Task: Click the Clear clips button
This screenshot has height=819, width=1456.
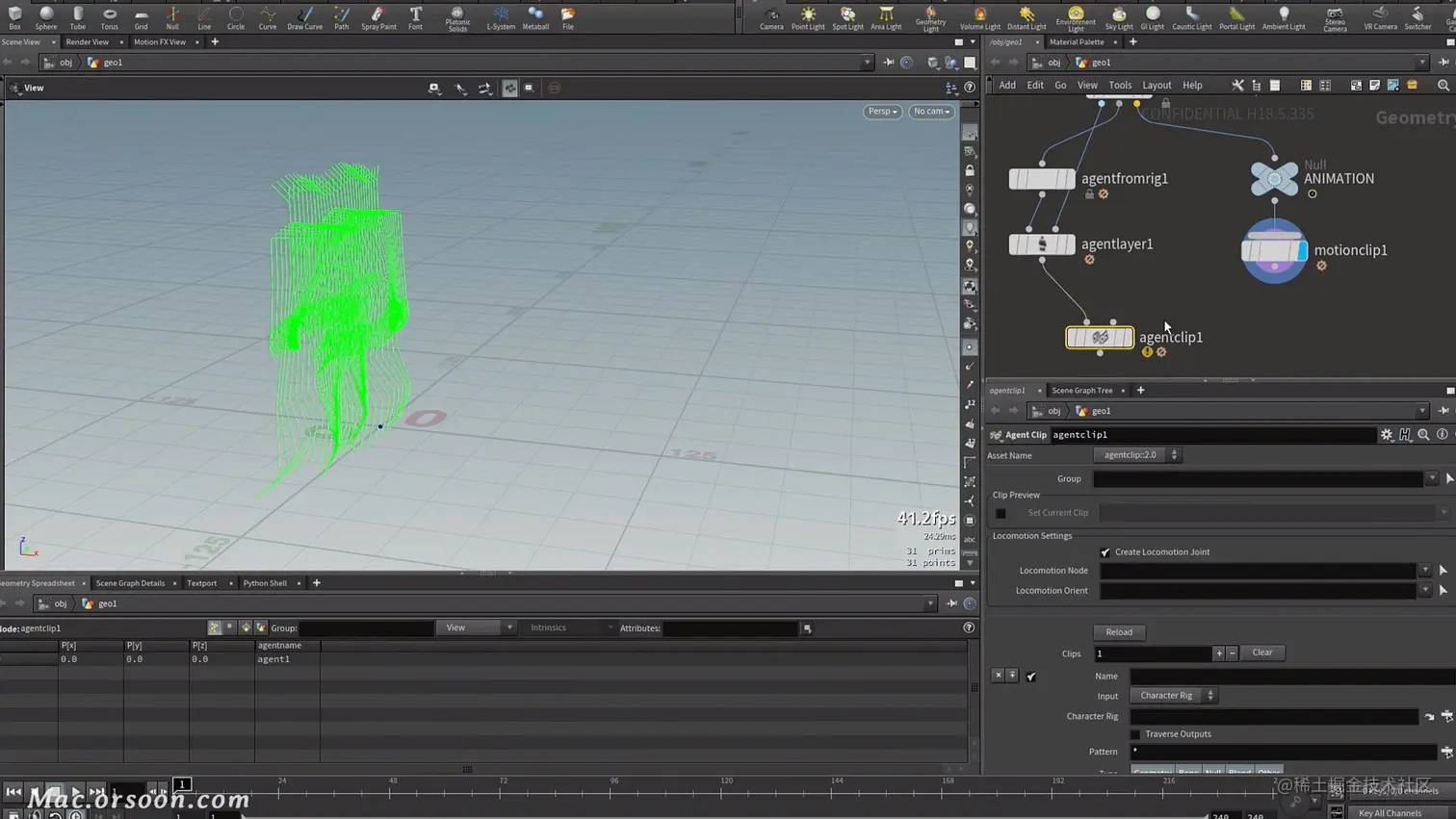Action: point(1261,653)
